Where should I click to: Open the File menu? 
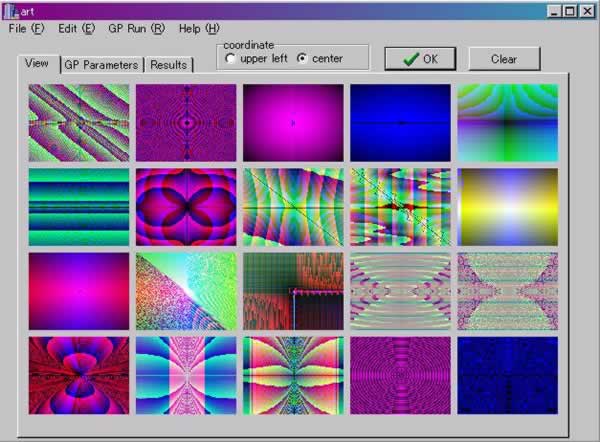click(x=26, y=29)
